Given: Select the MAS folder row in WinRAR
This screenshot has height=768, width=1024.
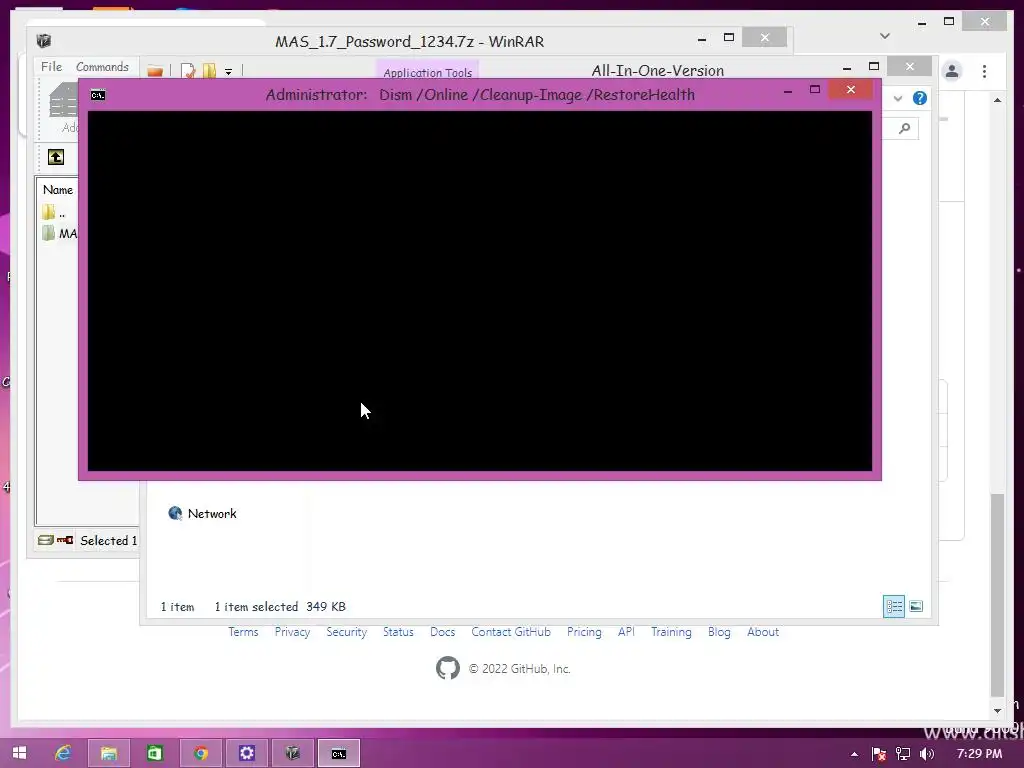Looking at the screenshot, I should [x=59, y=233].
